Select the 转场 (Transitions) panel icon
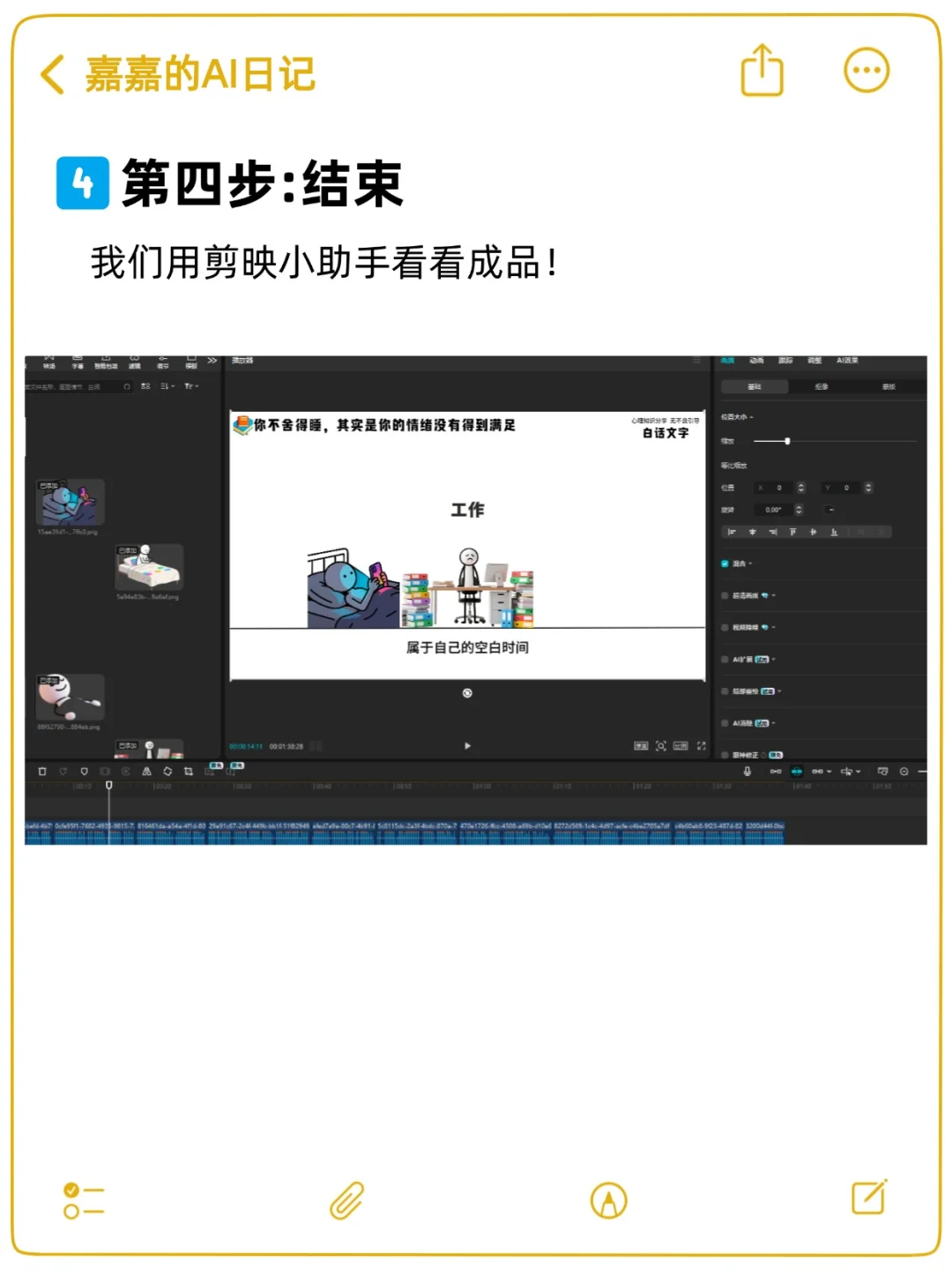 tap(50, 359)
